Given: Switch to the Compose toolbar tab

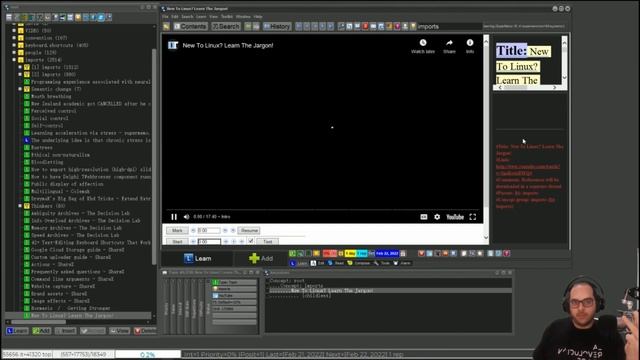Looking at the screenshot, I should 358,263.
